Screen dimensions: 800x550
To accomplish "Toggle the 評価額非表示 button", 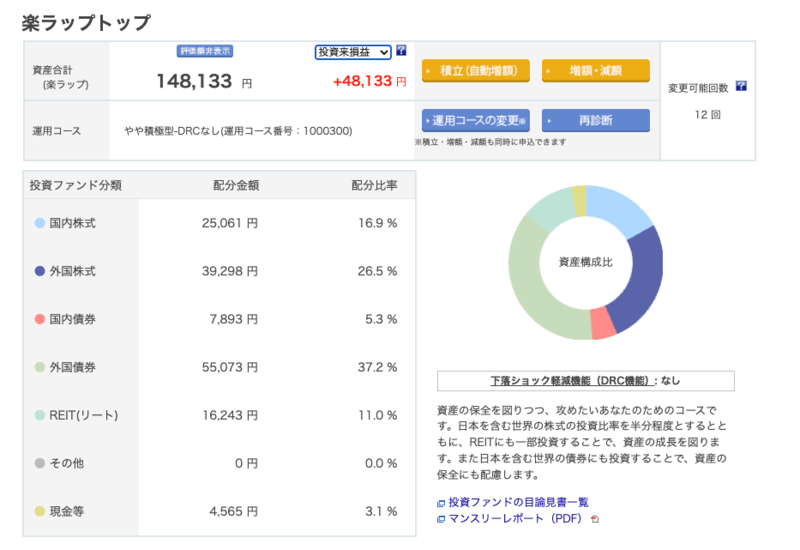I will (205, 51).
